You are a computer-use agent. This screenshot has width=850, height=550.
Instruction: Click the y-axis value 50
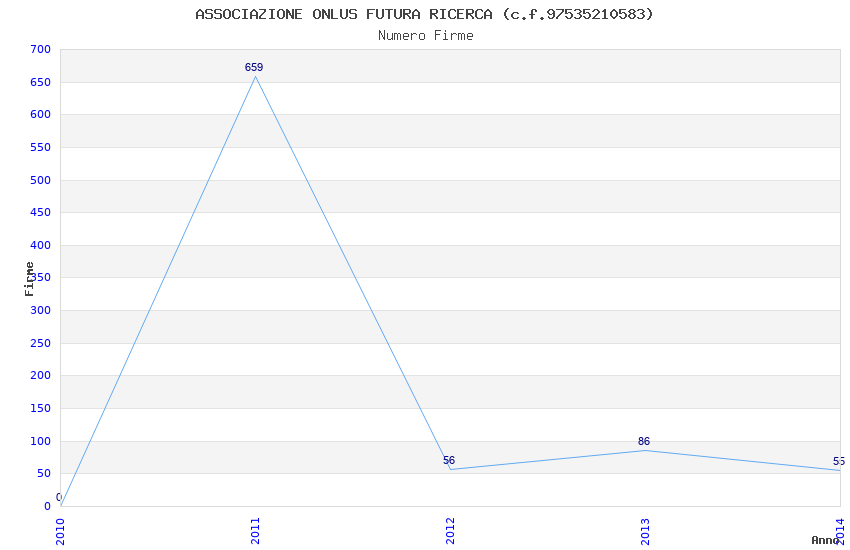pos(44,474)
